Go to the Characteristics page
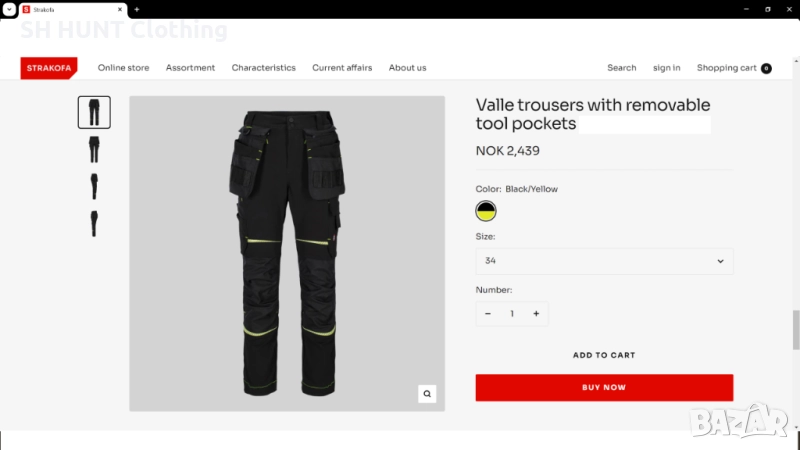The image size is (800, 450). pyautogui.click(x=263, y=68)
